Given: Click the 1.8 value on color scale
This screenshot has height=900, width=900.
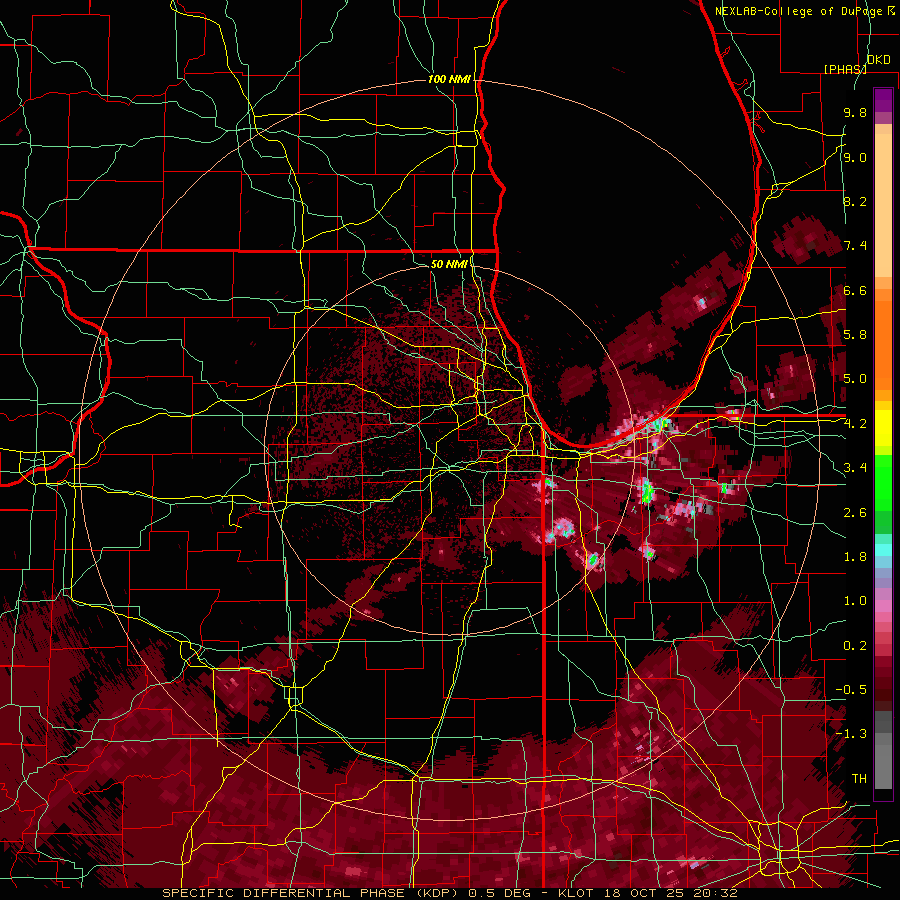Looking at the screenshot, I should pos(855,557).
